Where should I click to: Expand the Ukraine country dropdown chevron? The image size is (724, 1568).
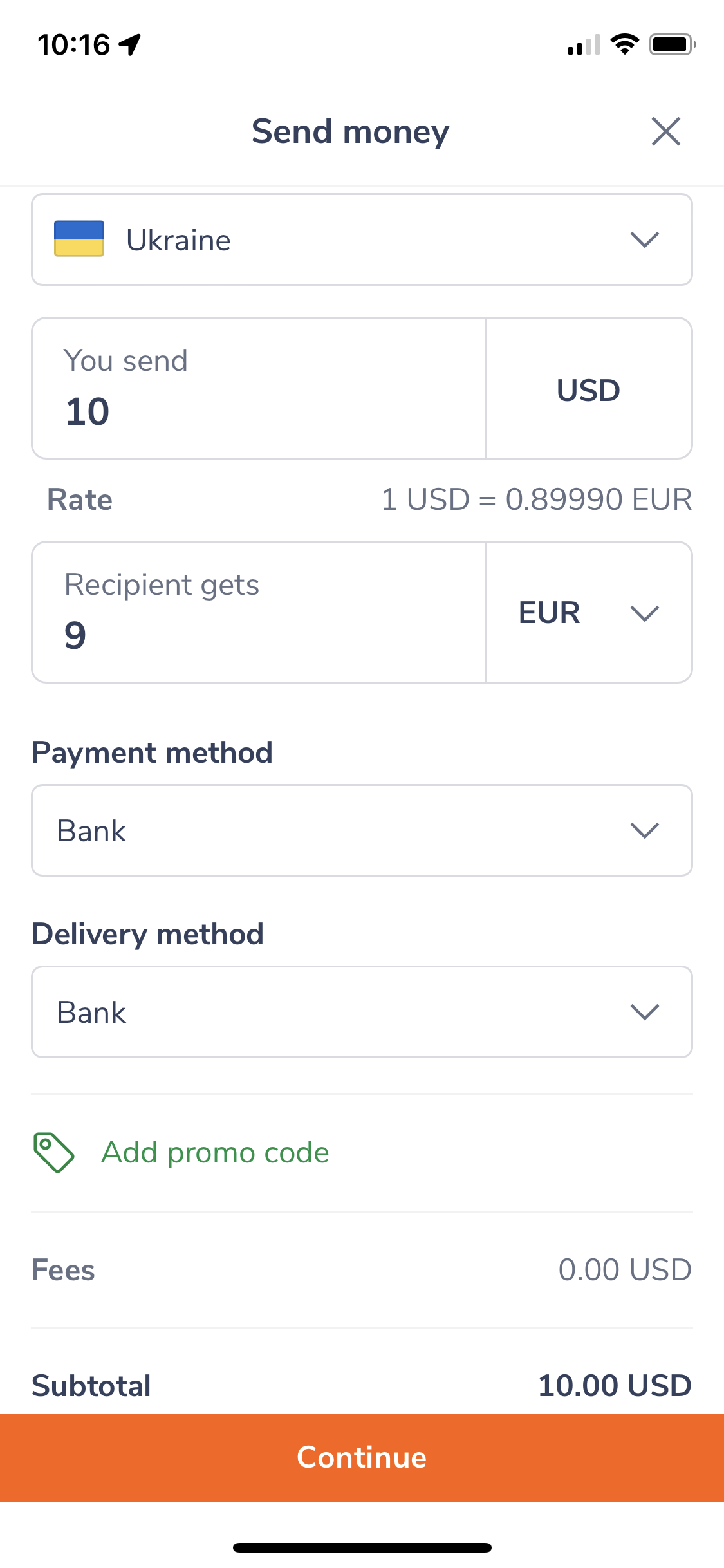point(644,239)
